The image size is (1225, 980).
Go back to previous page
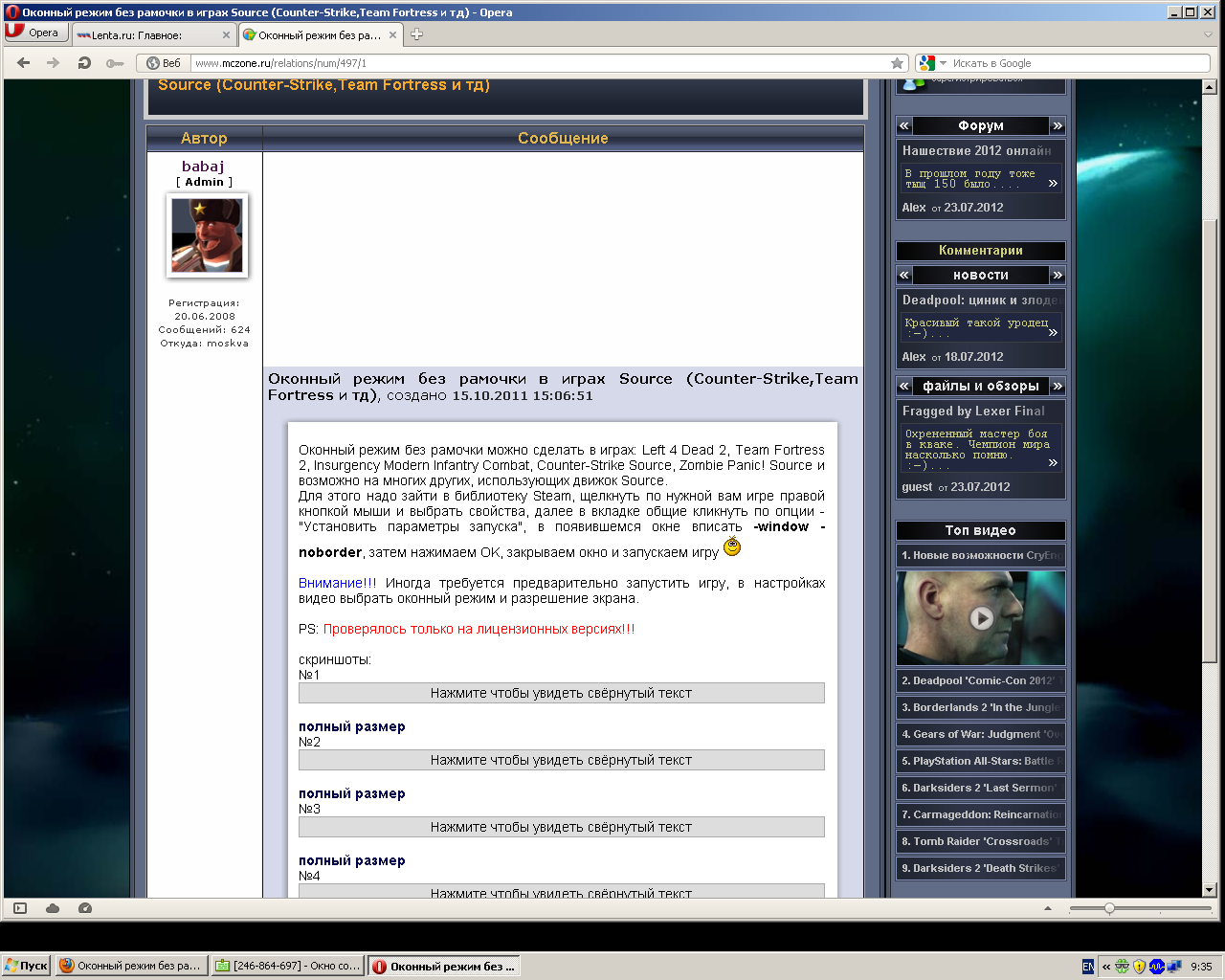(x=24, y=63)
